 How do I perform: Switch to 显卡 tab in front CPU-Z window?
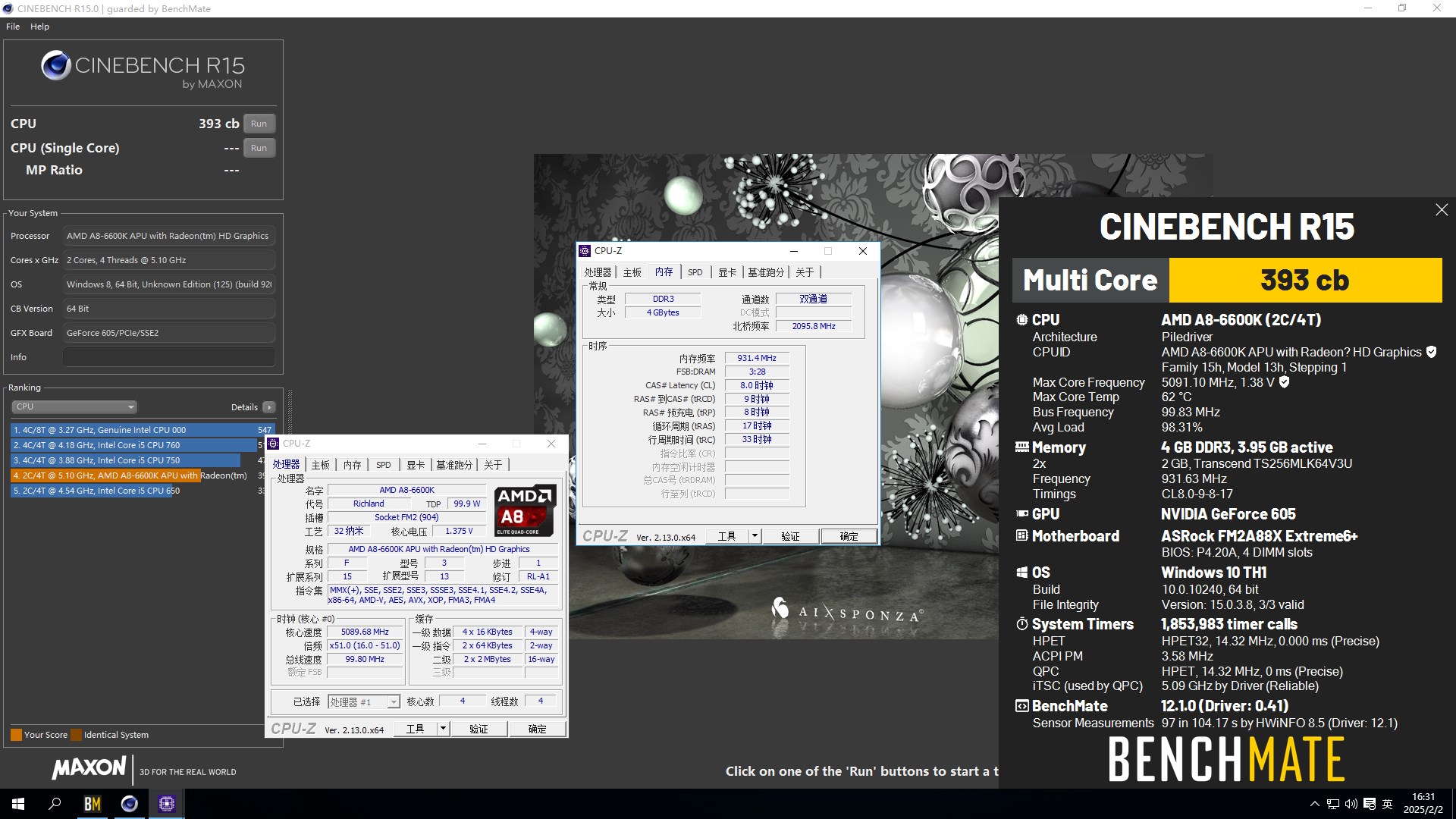(416, 465)
